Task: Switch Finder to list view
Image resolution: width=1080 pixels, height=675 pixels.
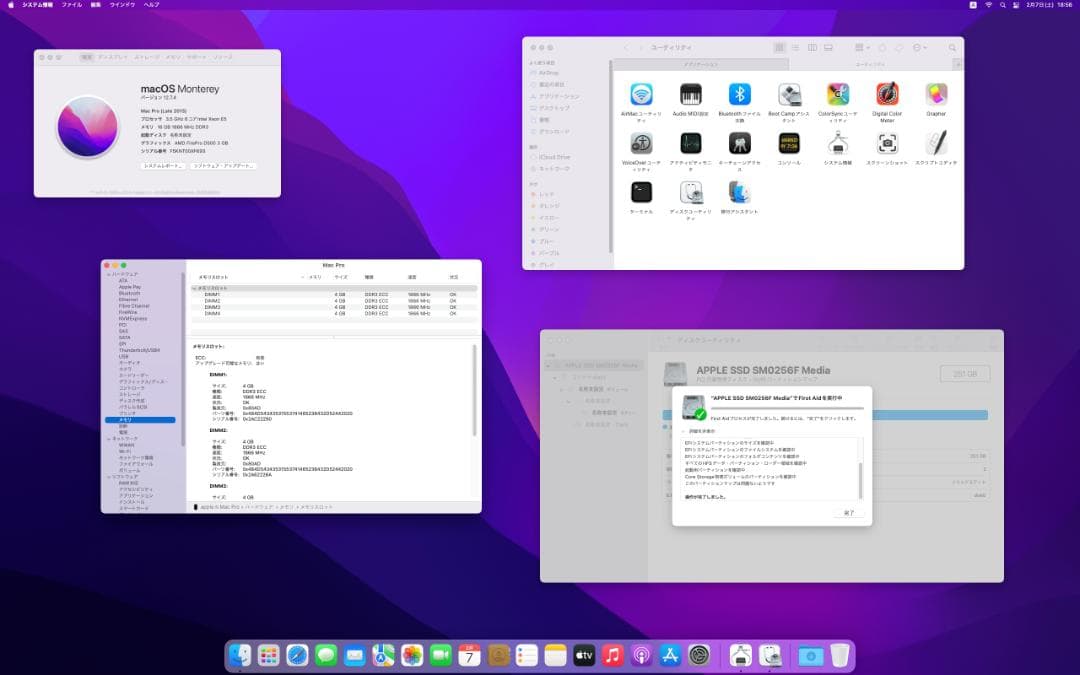Action: click(796, 47)
